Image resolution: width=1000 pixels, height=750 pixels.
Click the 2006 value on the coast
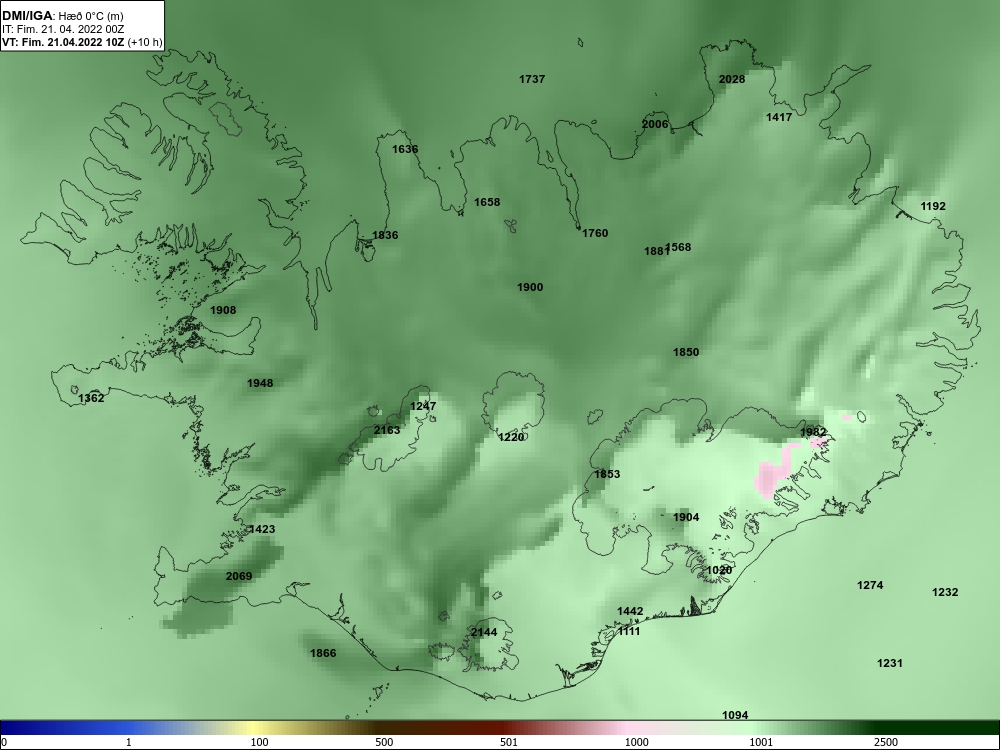655,124
